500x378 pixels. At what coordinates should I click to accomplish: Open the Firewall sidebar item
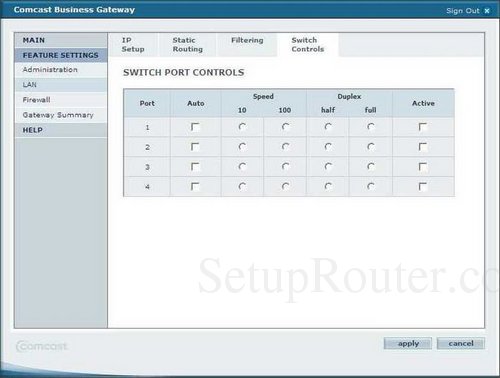[61, 100]
